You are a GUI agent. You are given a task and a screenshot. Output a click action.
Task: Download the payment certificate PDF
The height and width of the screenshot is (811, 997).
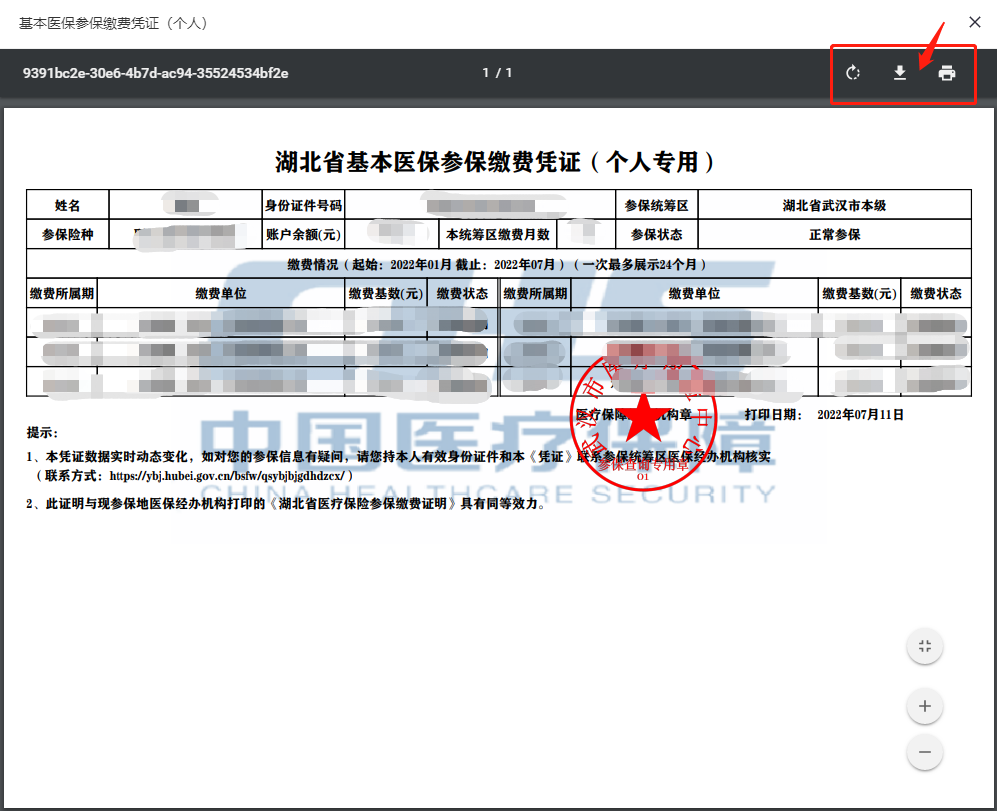900,73
